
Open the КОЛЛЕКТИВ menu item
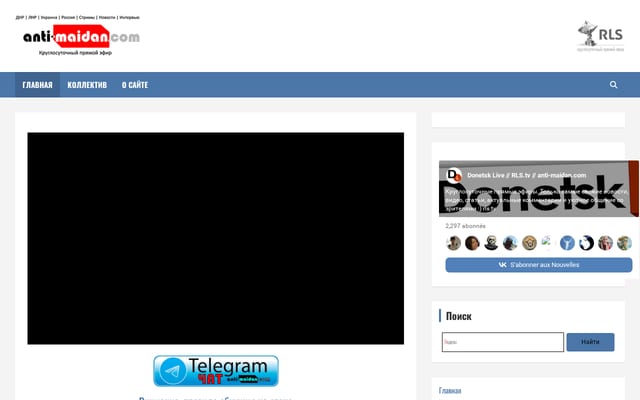(x=87, y=85)
